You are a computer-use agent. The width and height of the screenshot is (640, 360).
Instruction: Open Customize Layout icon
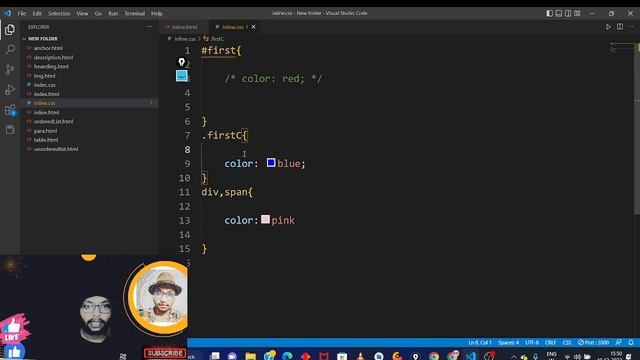tap(577, 13)
